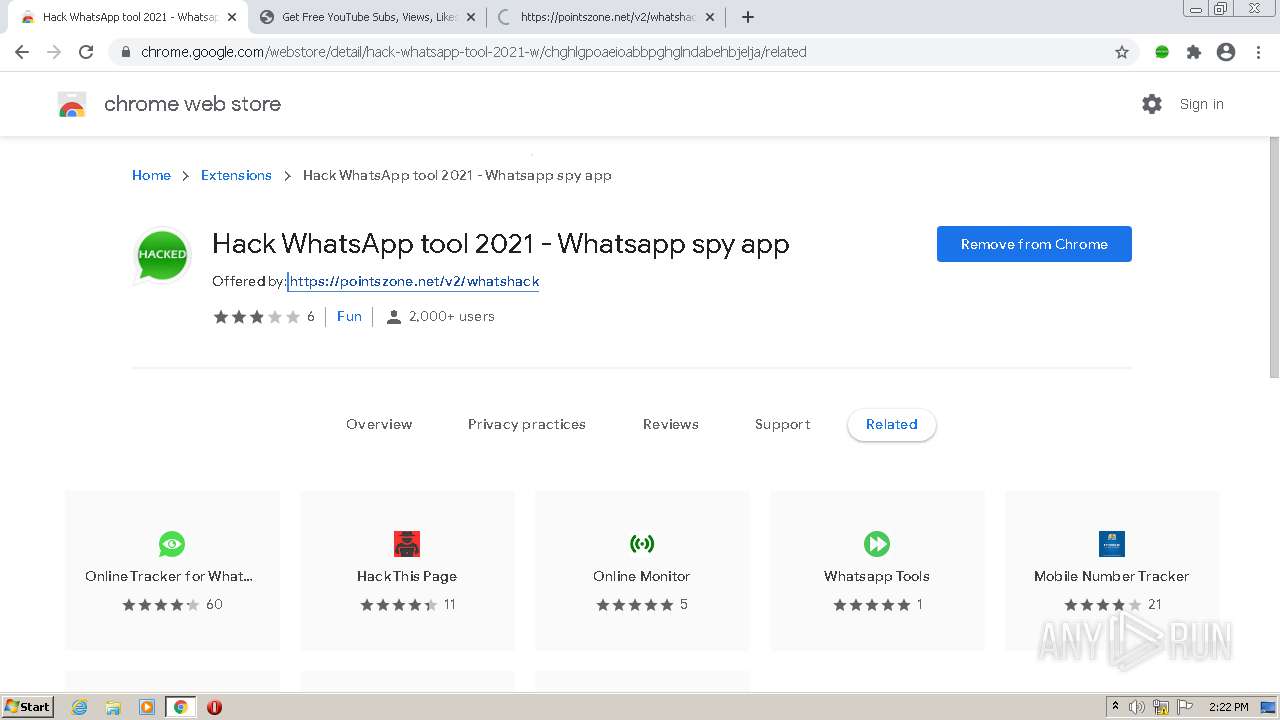Open the green extension icon in the toolbar

(1162, 52)
